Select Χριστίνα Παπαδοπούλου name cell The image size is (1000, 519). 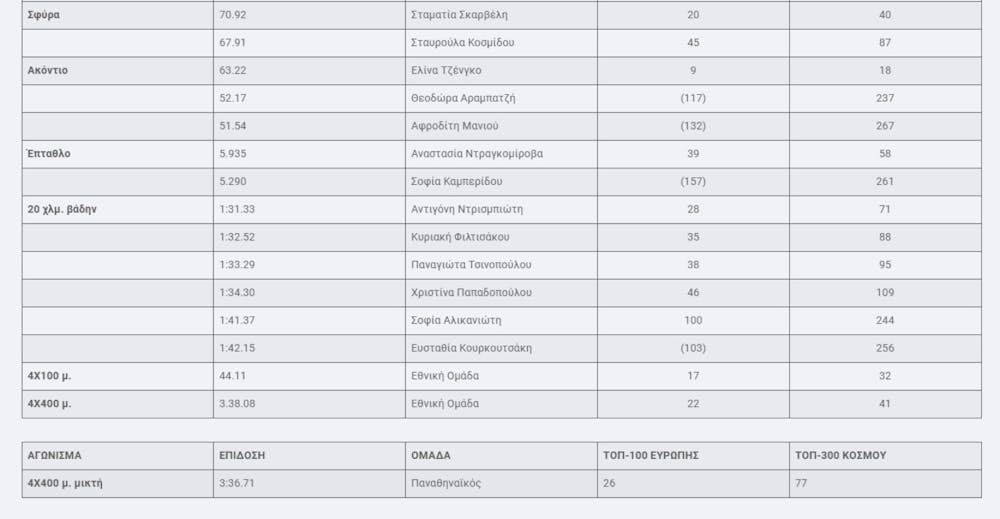click(x=471, y=292)
